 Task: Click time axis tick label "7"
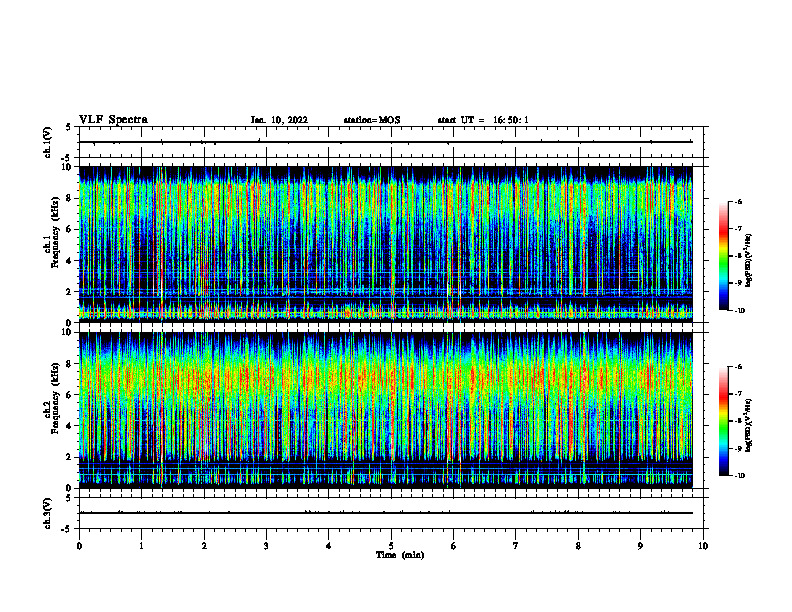pos(516,546)
